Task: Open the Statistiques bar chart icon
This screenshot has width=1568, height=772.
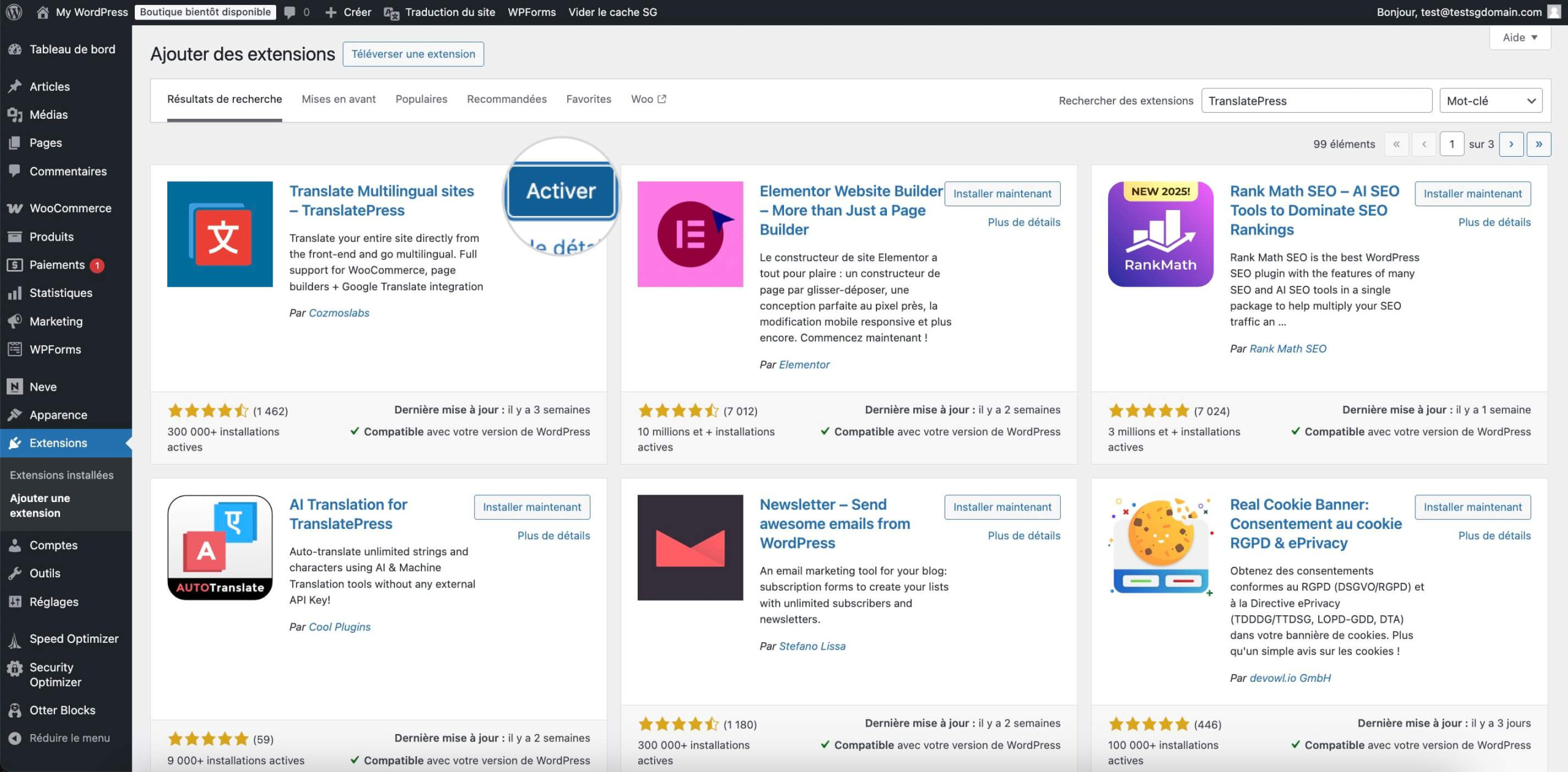Action: tap(15, 293)
